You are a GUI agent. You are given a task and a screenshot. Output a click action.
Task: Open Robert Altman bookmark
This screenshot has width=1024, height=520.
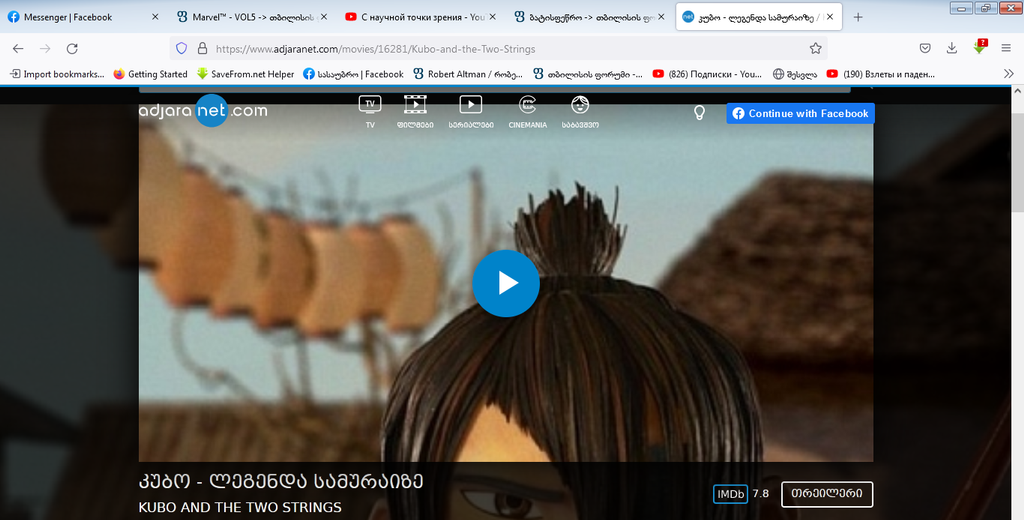click(468, 74)
